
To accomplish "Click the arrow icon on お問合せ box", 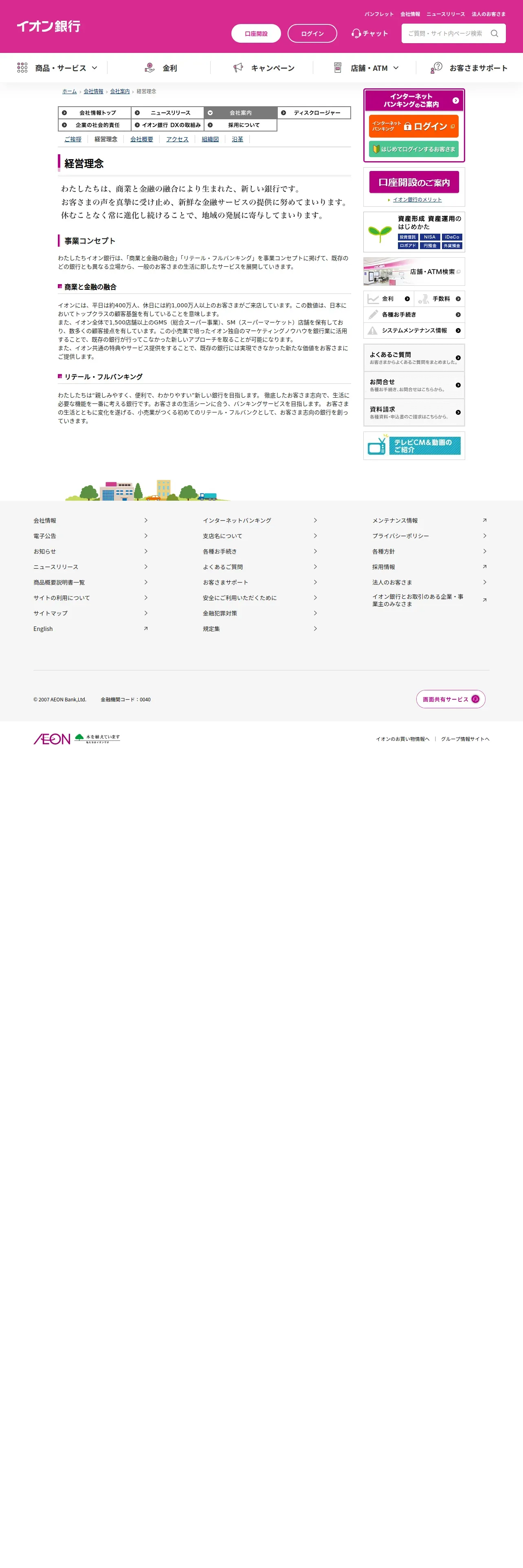I will coord(458,385).
